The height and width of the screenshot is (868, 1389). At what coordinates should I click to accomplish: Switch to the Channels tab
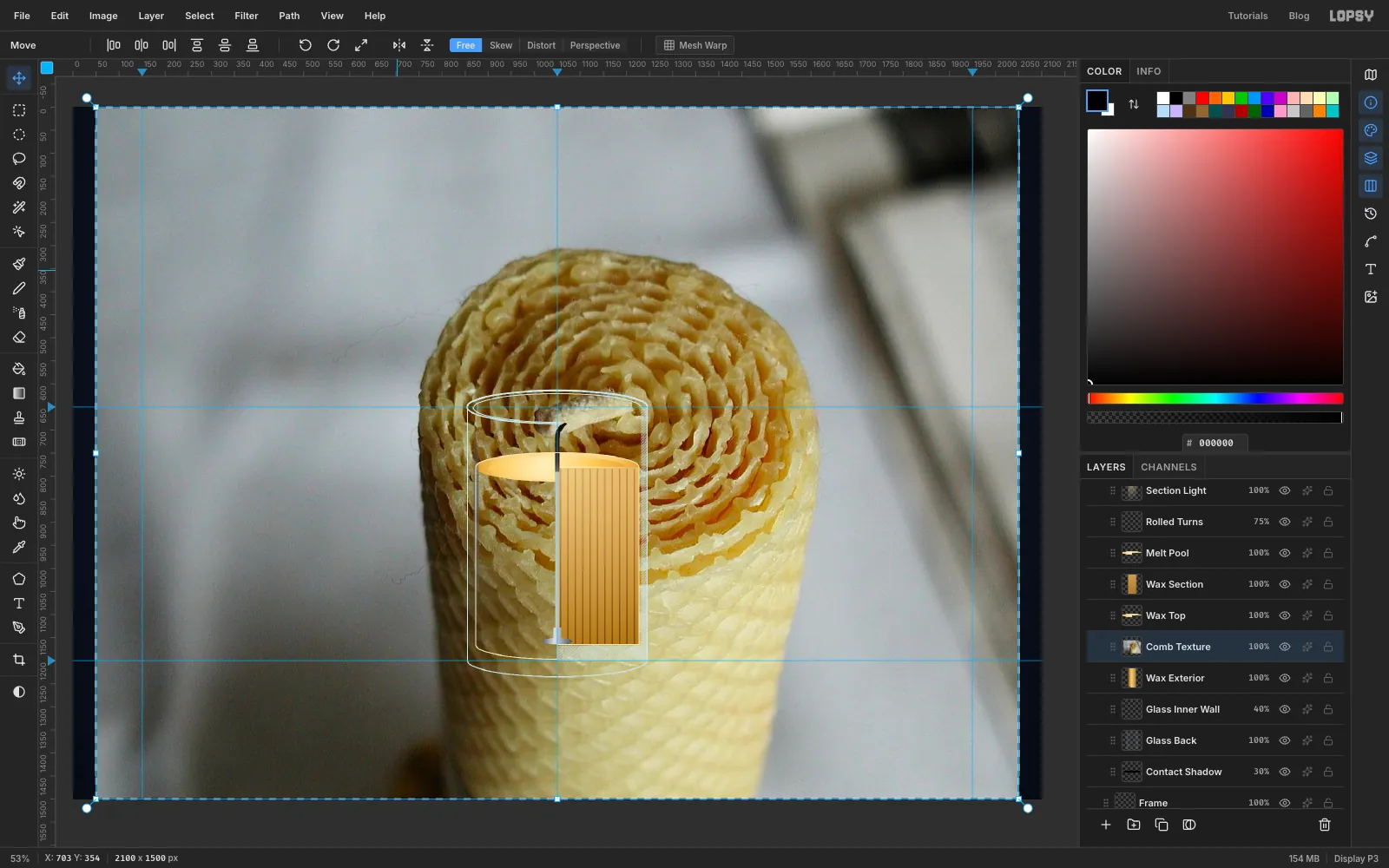[1168, 467]
